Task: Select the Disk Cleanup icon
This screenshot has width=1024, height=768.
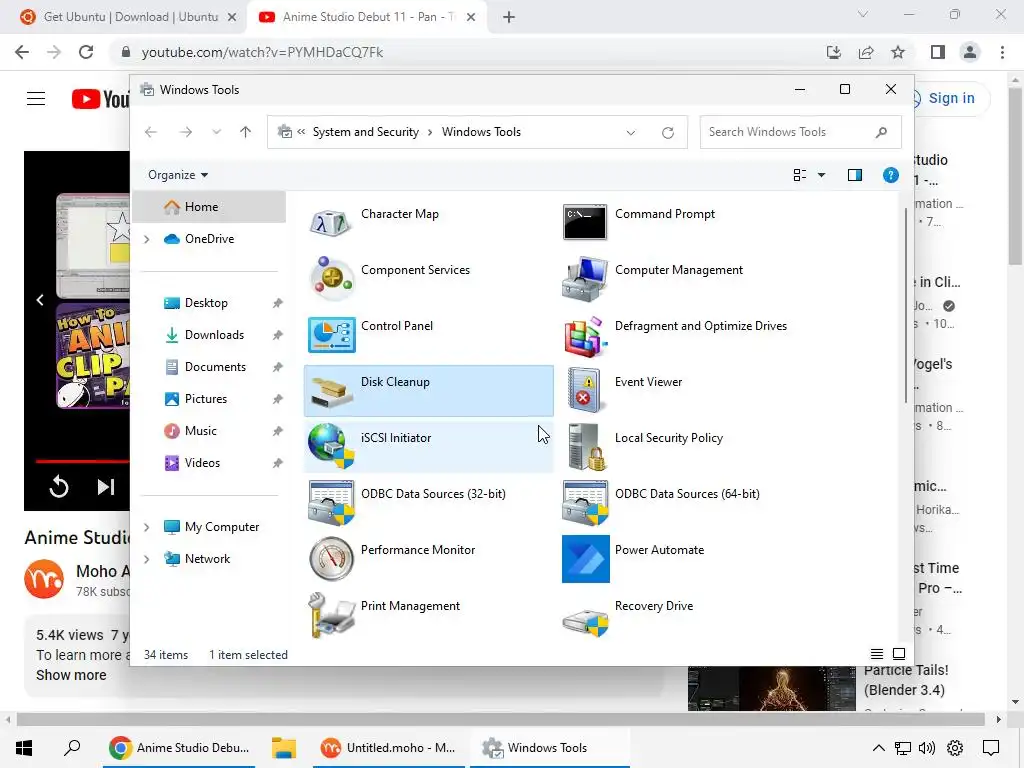Action: (x=331, y=390)
